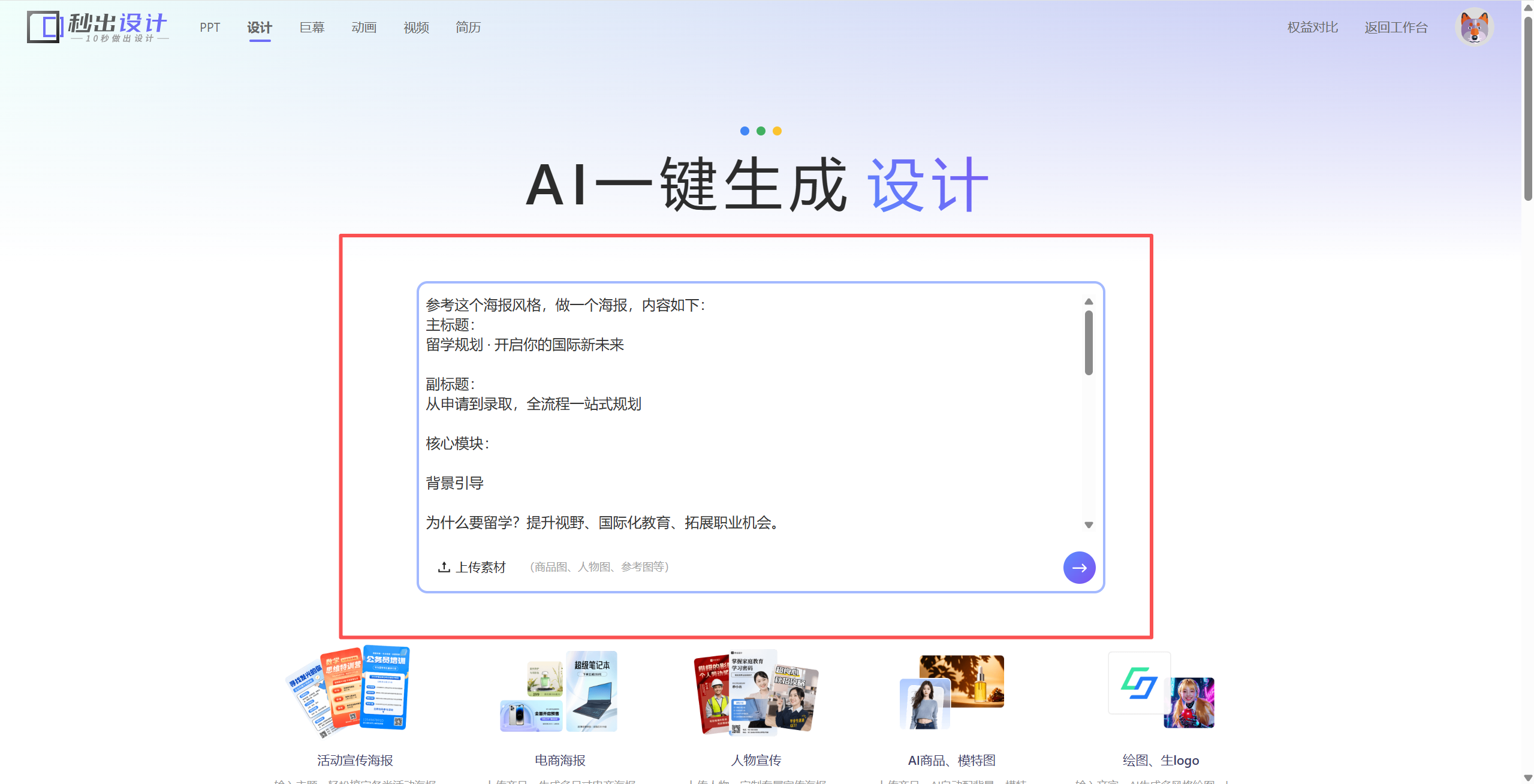Image resolution: width=1534 pixels, height=784 pixels.
Task: Click the prompt box scroll up arrow
Action: tap(1089, 301)
